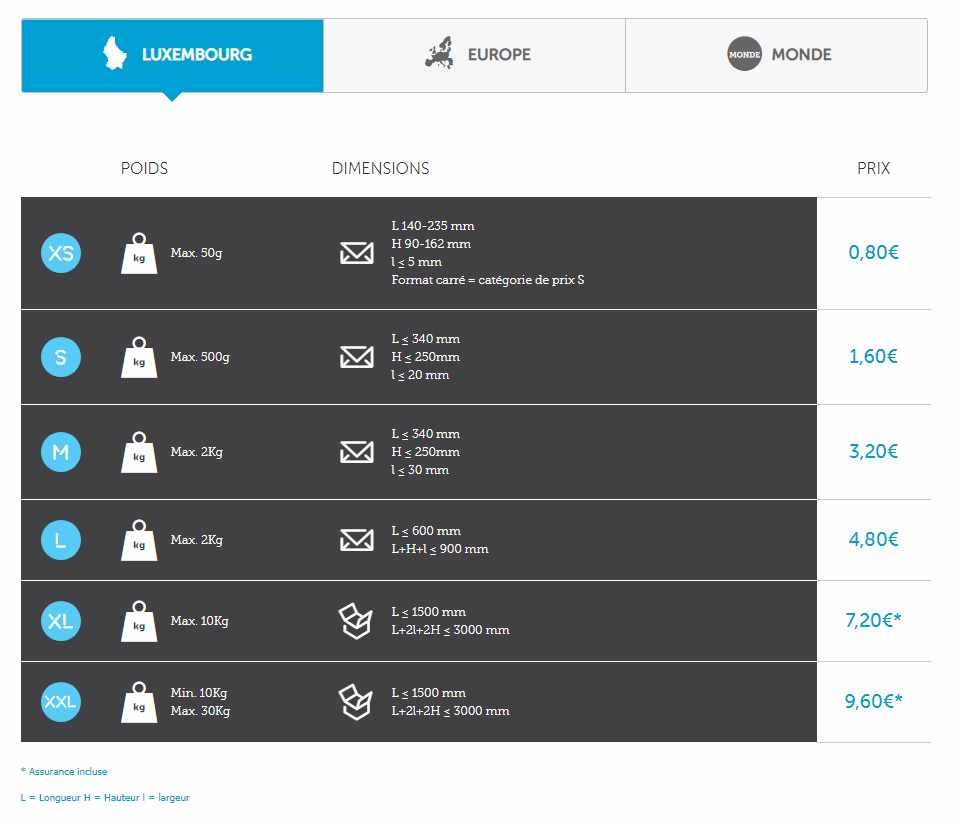Click the parcel box icon in the XXL row
The width and height of the screenshot is (959, 822).
(355, 702)
